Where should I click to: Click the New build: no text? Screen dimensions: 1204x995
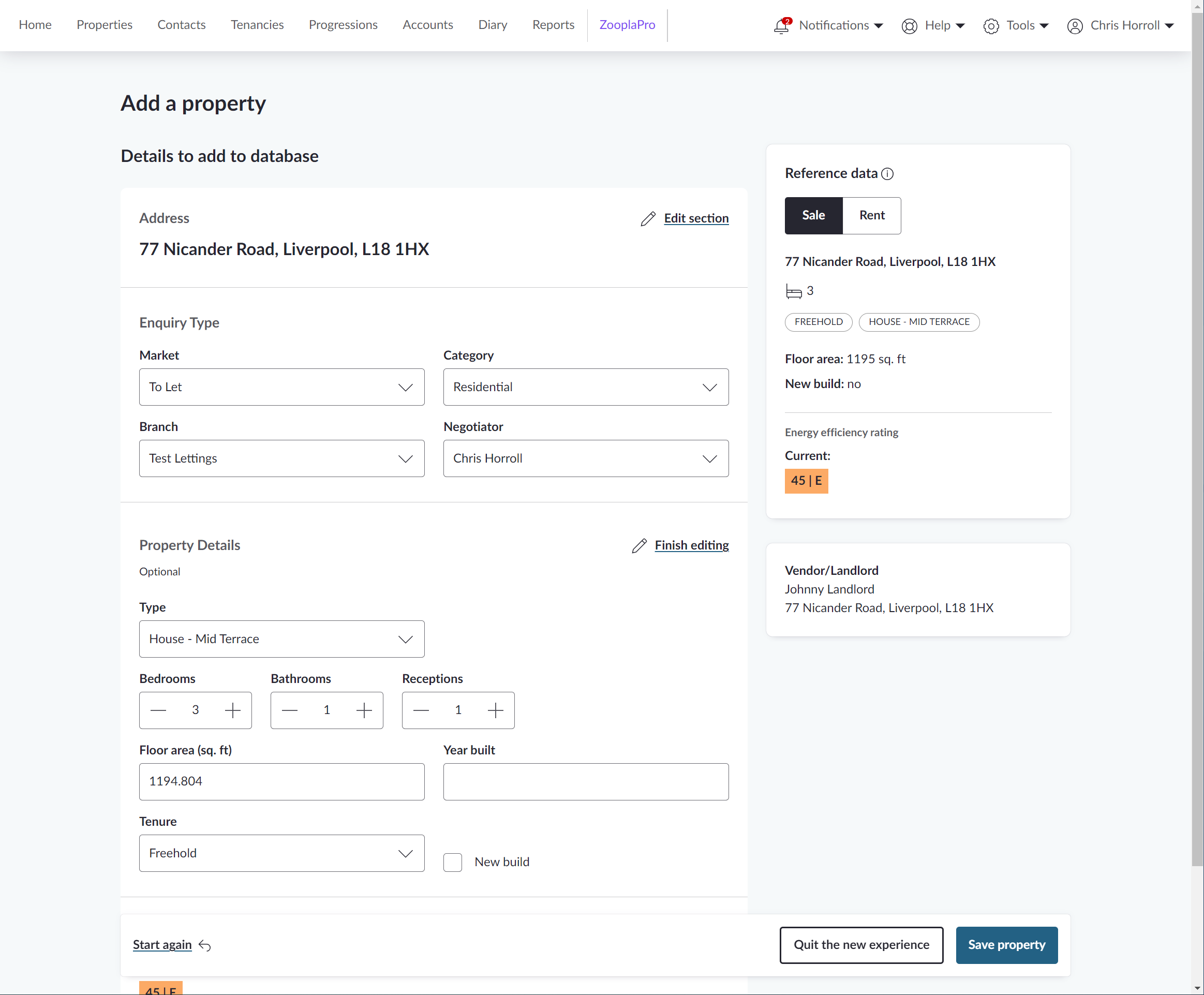point(823,384)
